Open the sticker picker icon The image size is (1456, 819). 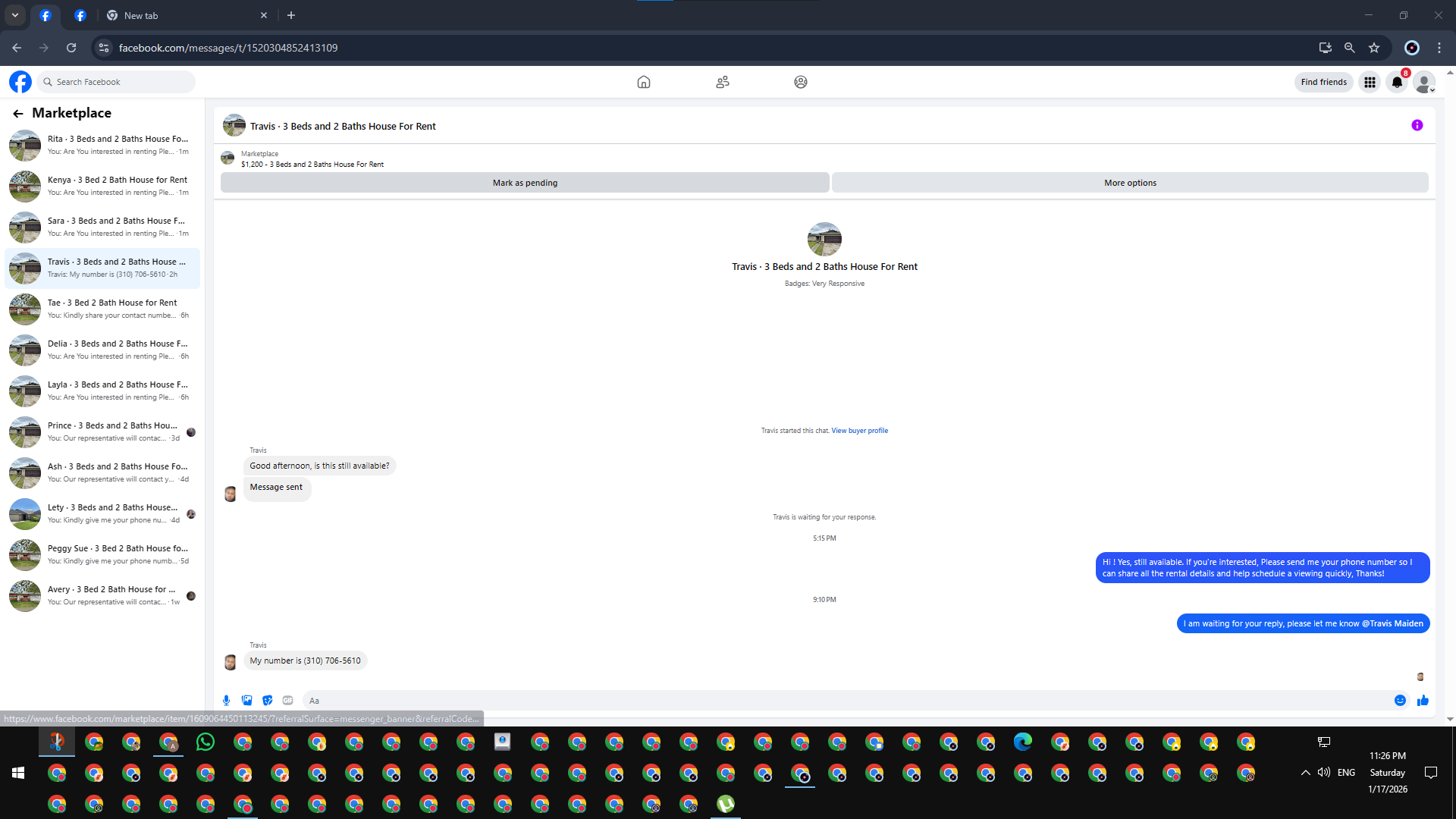pyautogui.click(x=267, y=701)
